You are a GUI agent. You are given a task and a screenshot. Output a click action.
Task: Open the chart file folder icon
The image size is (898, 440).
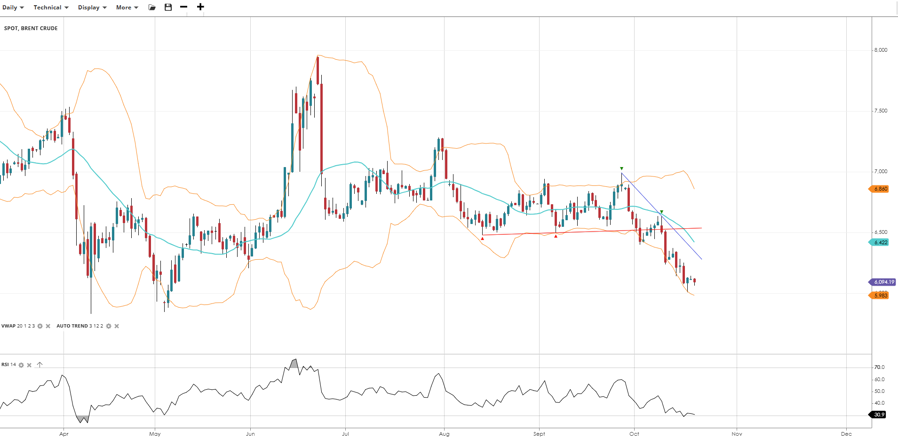coord(152,7)
